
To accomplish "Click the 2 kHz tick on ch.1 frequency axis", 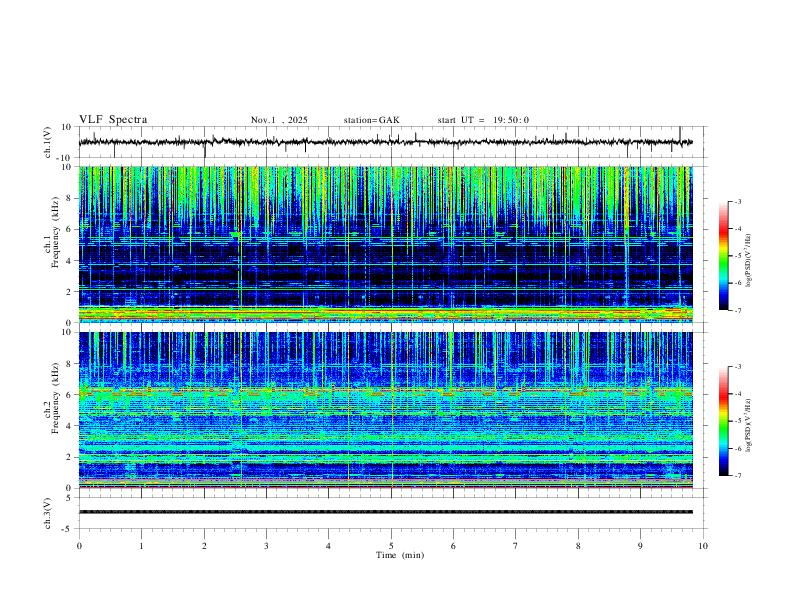I will pos(70,292).
